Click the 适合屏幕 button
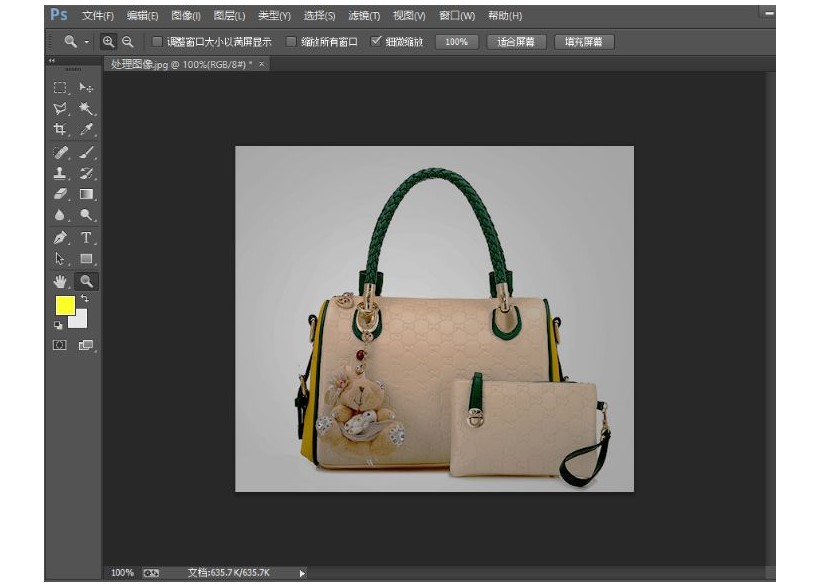The image size is (826, 587). pyautogui.click(x=516, y=42)
